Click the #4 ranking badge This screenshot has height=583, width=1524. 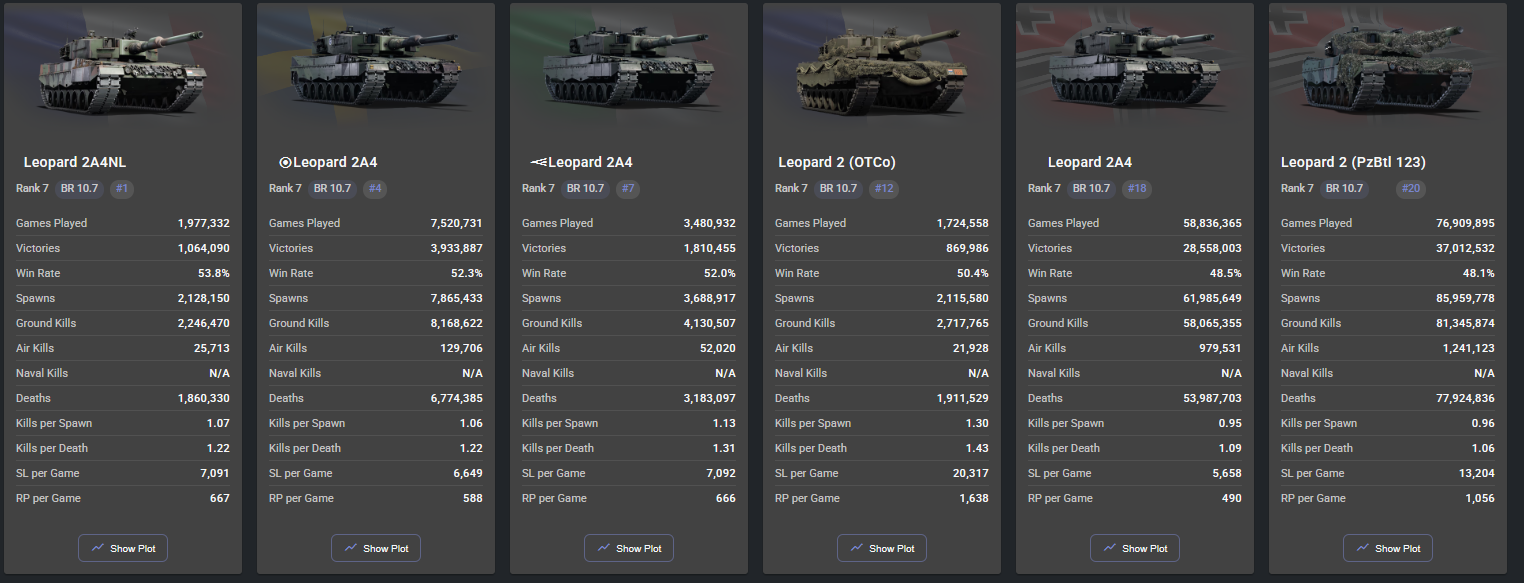tap(375, 188)
